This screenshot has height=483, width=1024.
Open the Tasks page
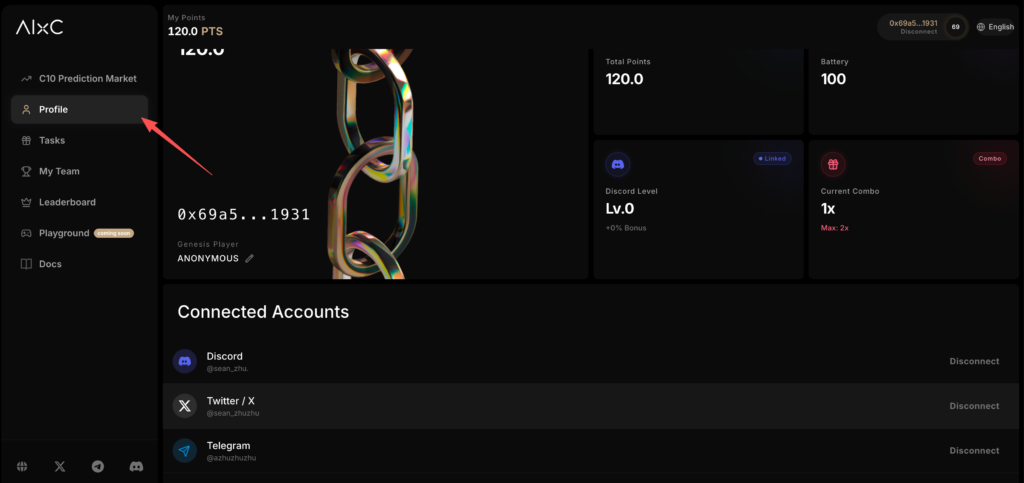click(52, 141)
